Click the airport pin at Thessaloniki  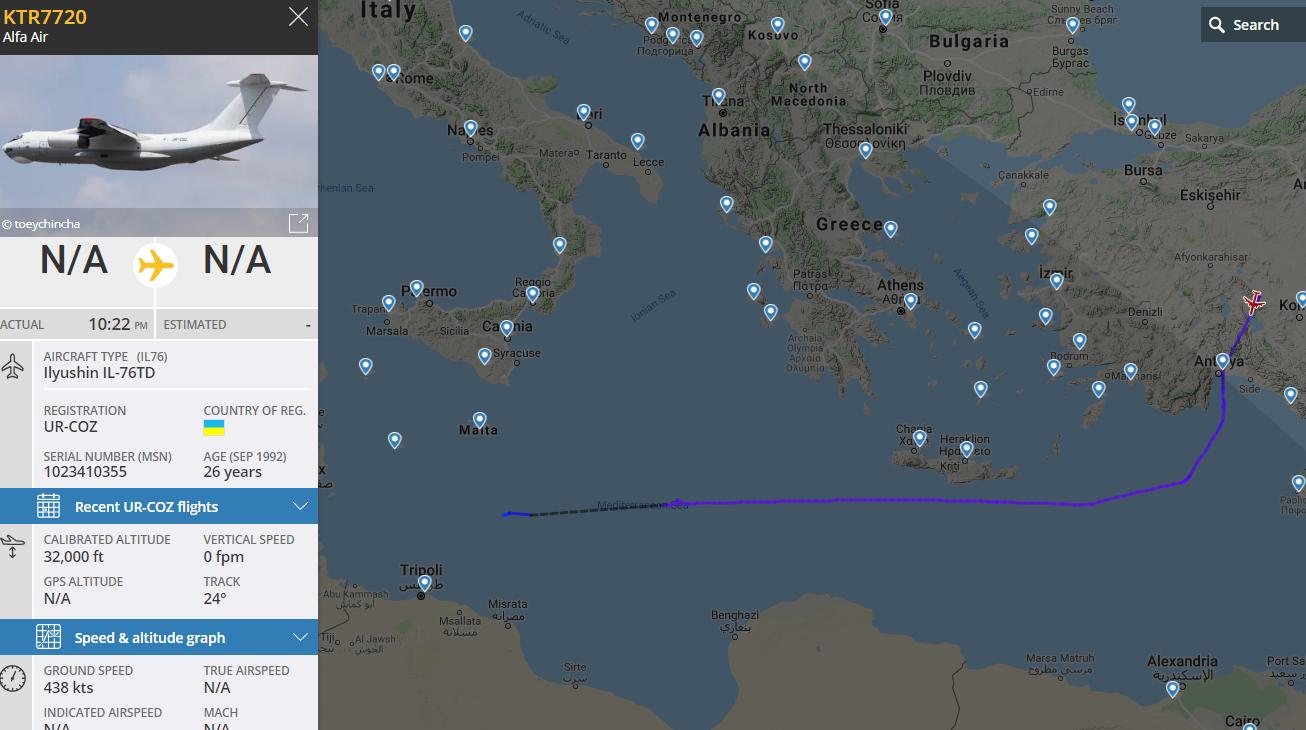[866, 150]
